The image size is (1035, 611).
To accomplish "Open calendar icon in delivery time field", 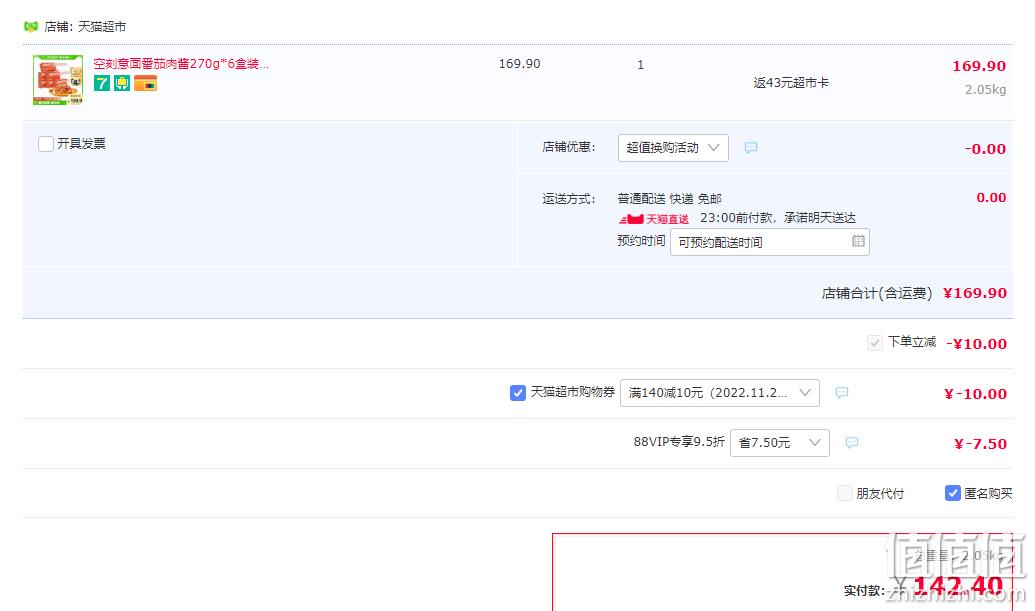I will pos(858,241).
